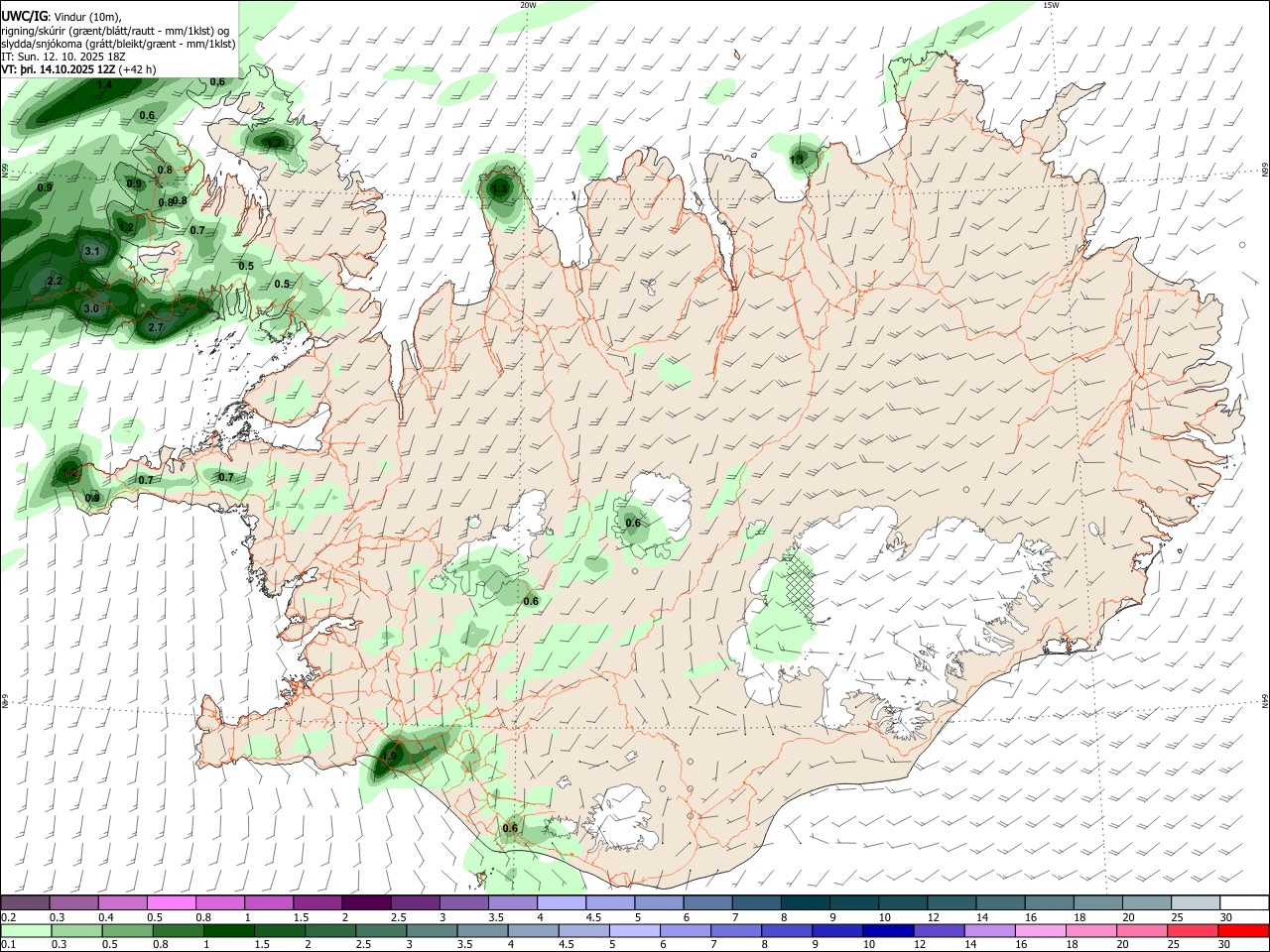
Task: Click the "2.2" precipitation value
Action: pos(55,282)
